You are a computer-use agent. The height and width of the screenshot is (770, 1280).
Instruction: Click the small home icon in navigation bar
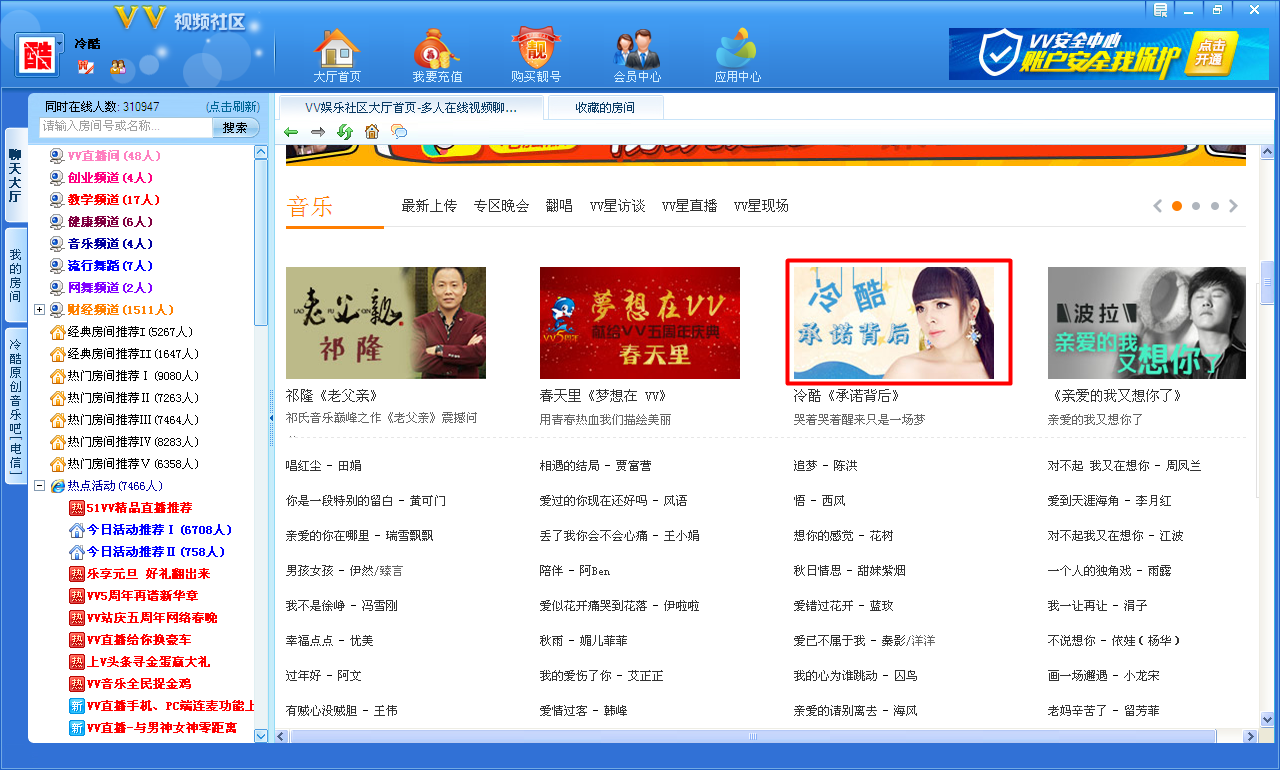(x=372, y=132)
